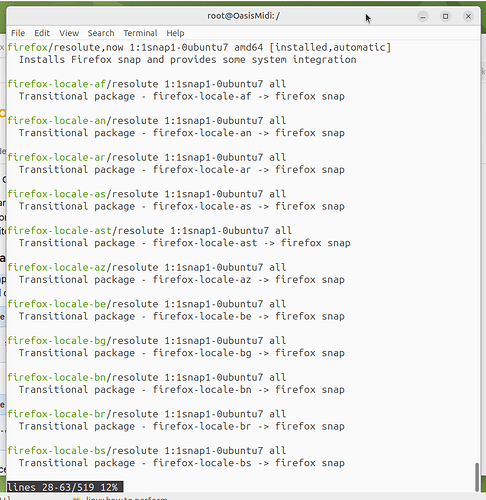The height and width of the screenshot is (500, 486).
Task: Click description 'firefox-locale-be -> firefox snap'
Action: 249,316
